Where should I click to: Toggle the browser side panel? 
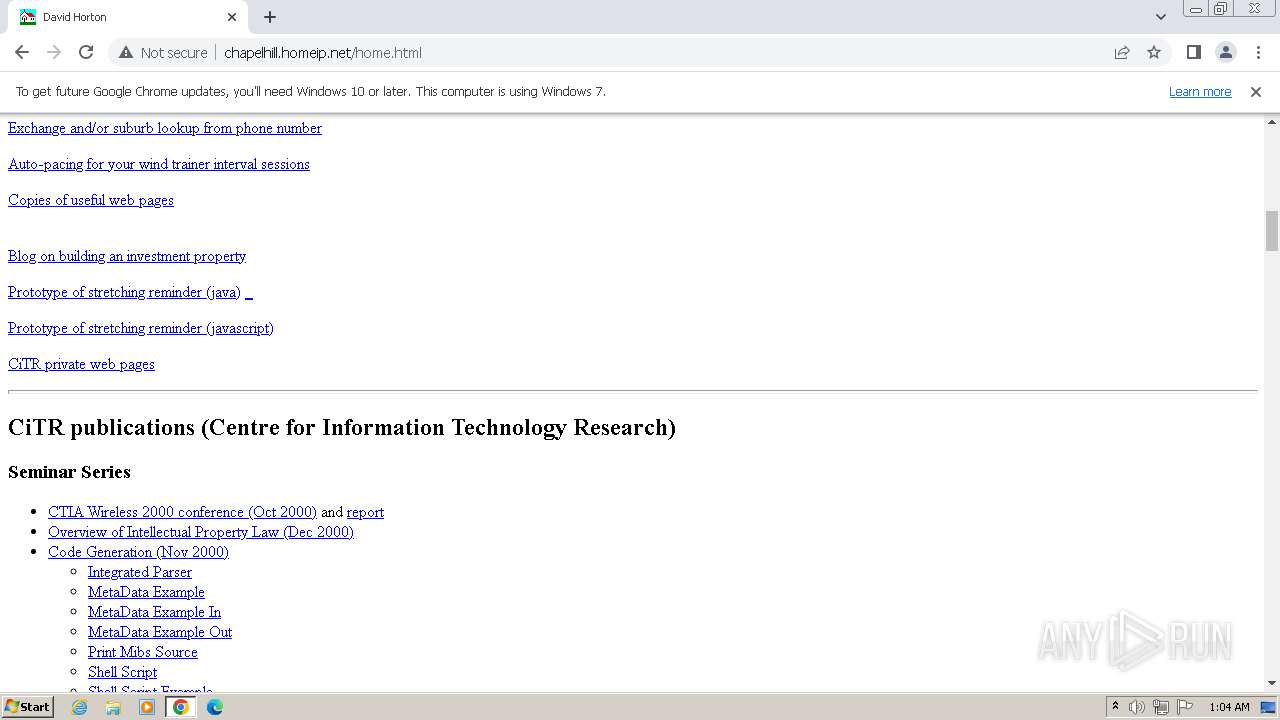point(1193,52)
